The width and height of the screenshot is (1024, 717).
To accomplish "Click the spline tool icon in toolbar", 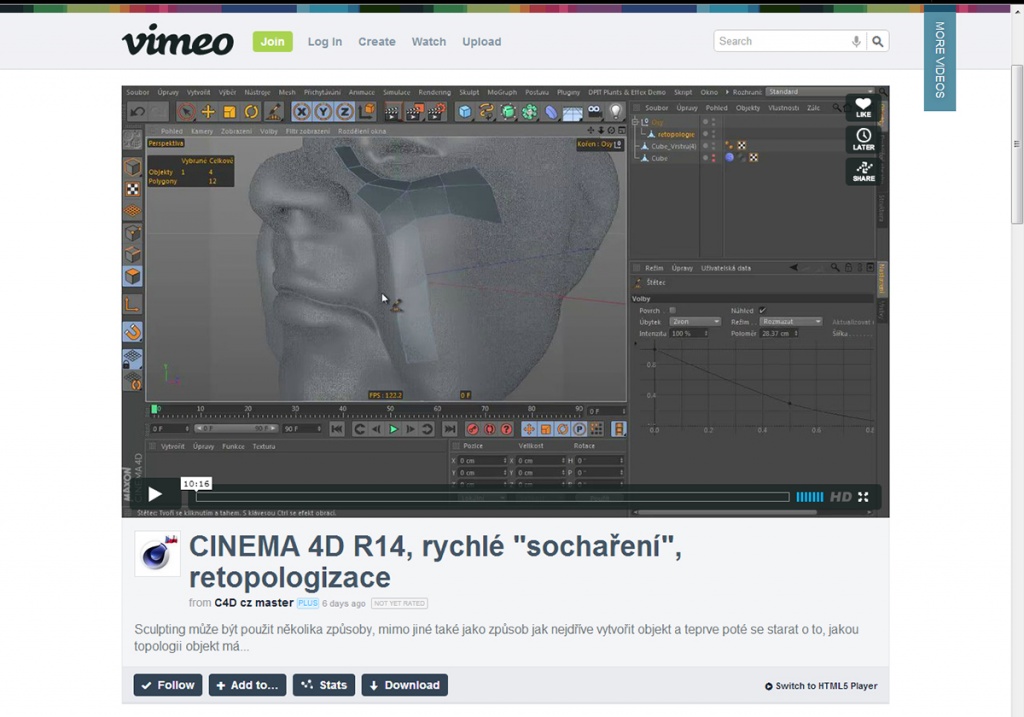I will (486, 112).
